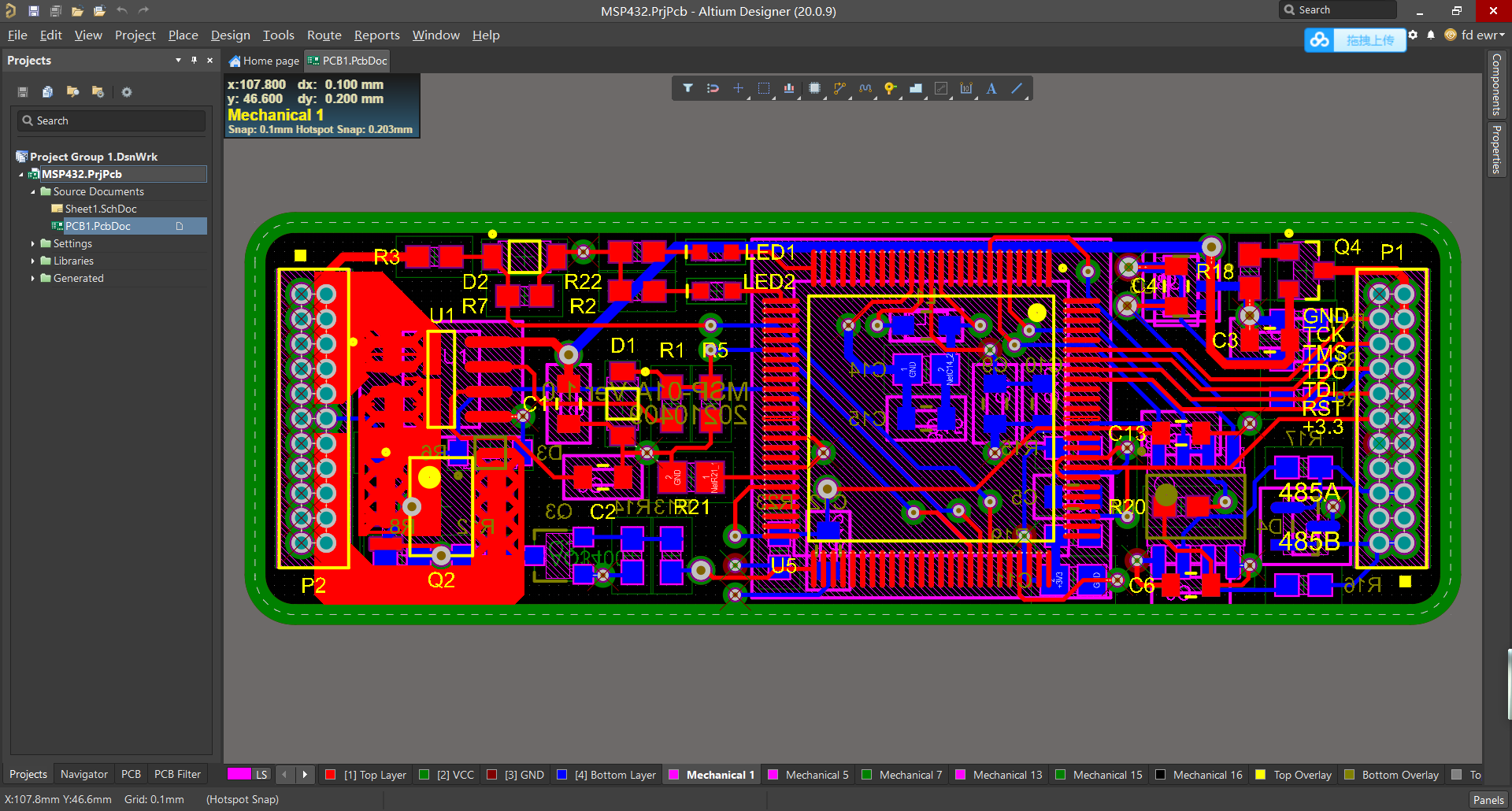Screen dimensions: 1512x811
Task: Activate the Interactive Routing tool
Action: pos(839,88)
